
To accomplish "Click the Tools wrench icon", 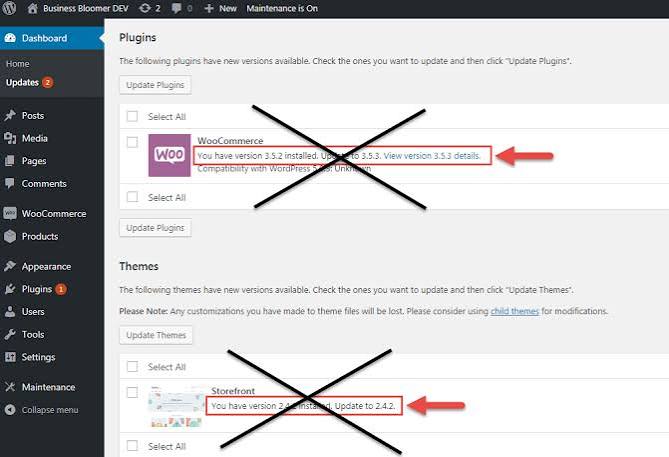I will (x=10, y=334).
